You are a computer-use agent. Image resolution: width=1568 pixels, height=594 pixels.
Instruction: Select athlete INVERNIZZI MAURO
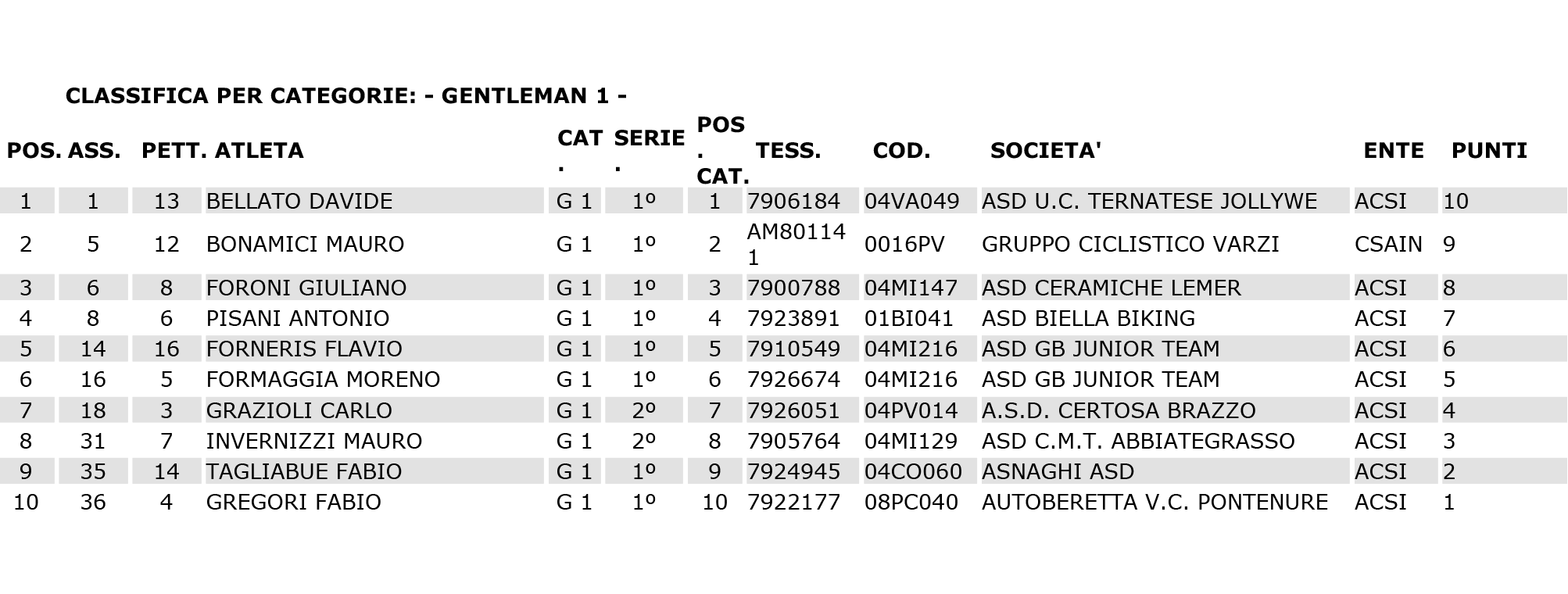[314, 441]
